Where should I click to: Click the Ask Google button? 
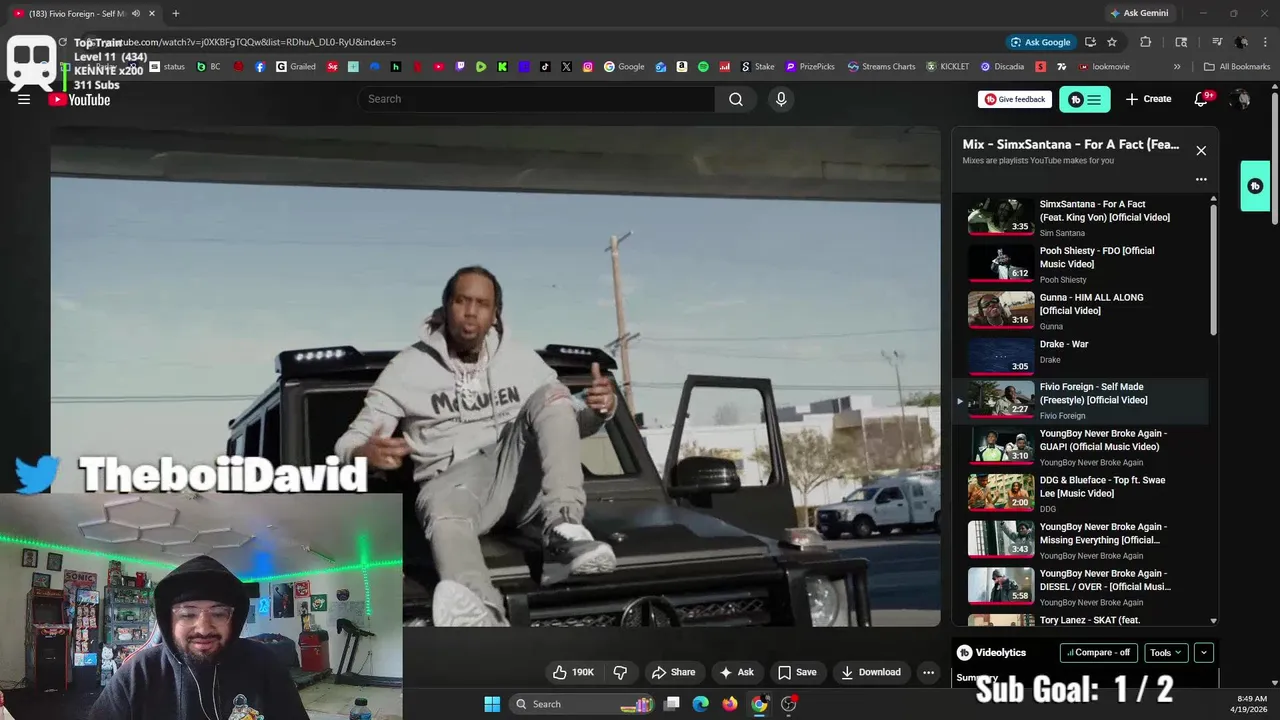1040,42
